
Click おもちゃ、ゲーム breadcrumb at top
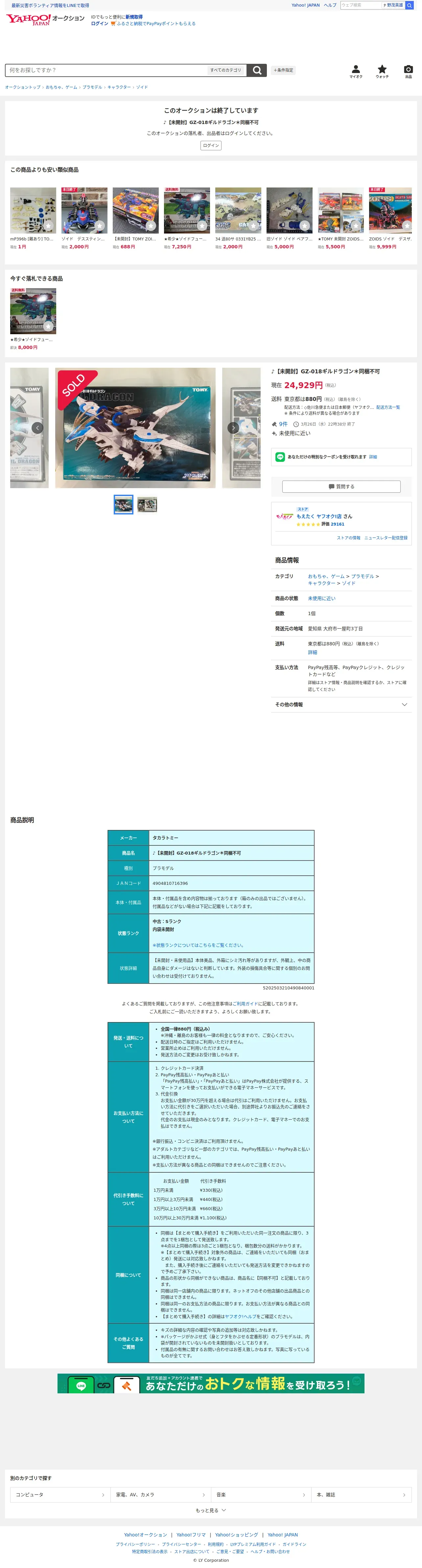[x=61, y=87]
